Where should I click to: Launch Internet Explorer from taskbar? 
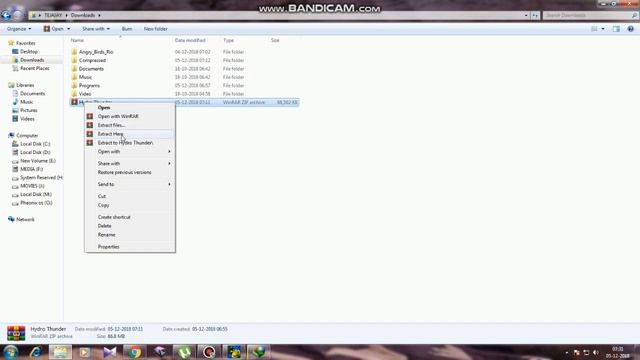click(x=36, y=352)
